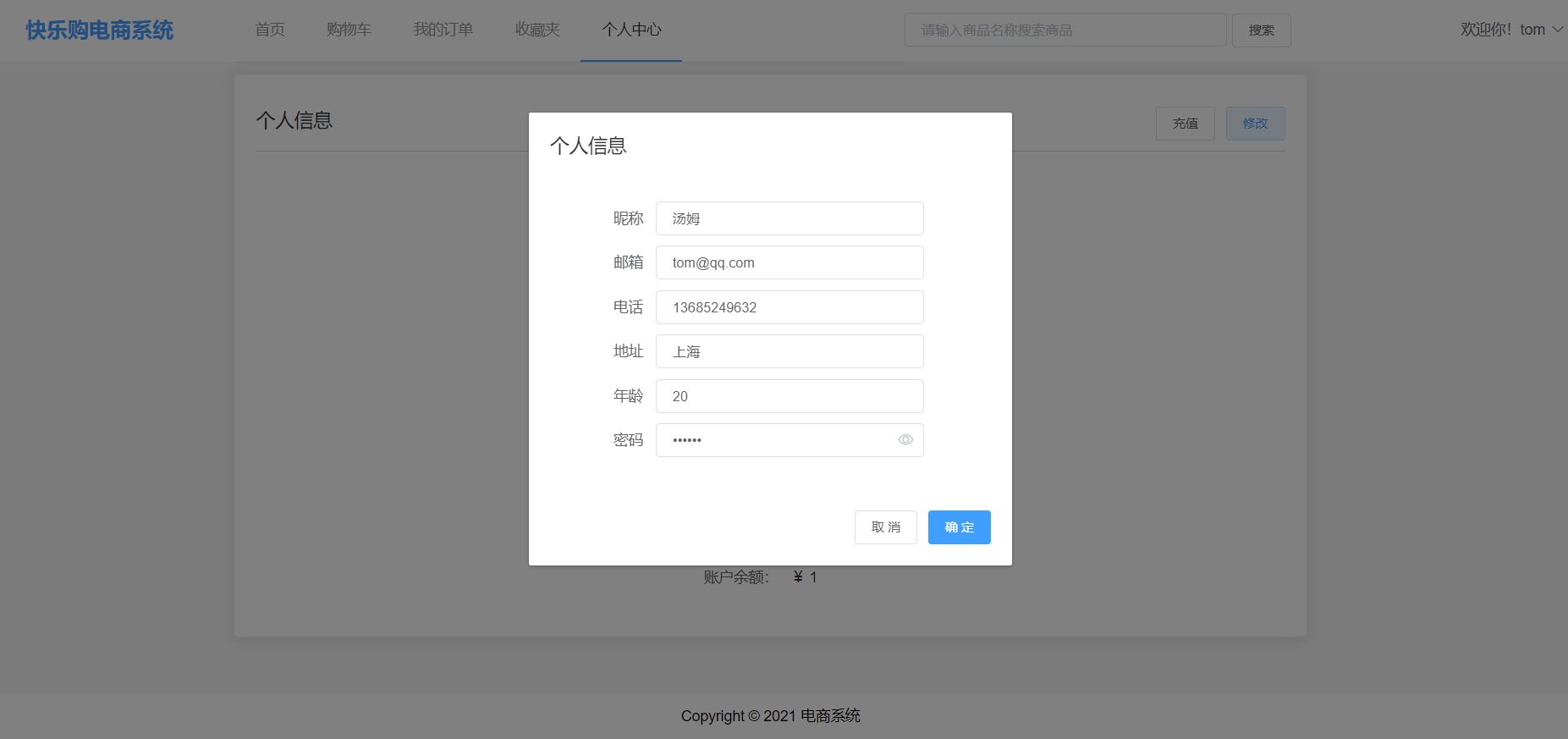The height and width of the screenshot is (739, 1568).
Task: Click the 快乐购电商系统 logo title
Action: pos(100,30)
